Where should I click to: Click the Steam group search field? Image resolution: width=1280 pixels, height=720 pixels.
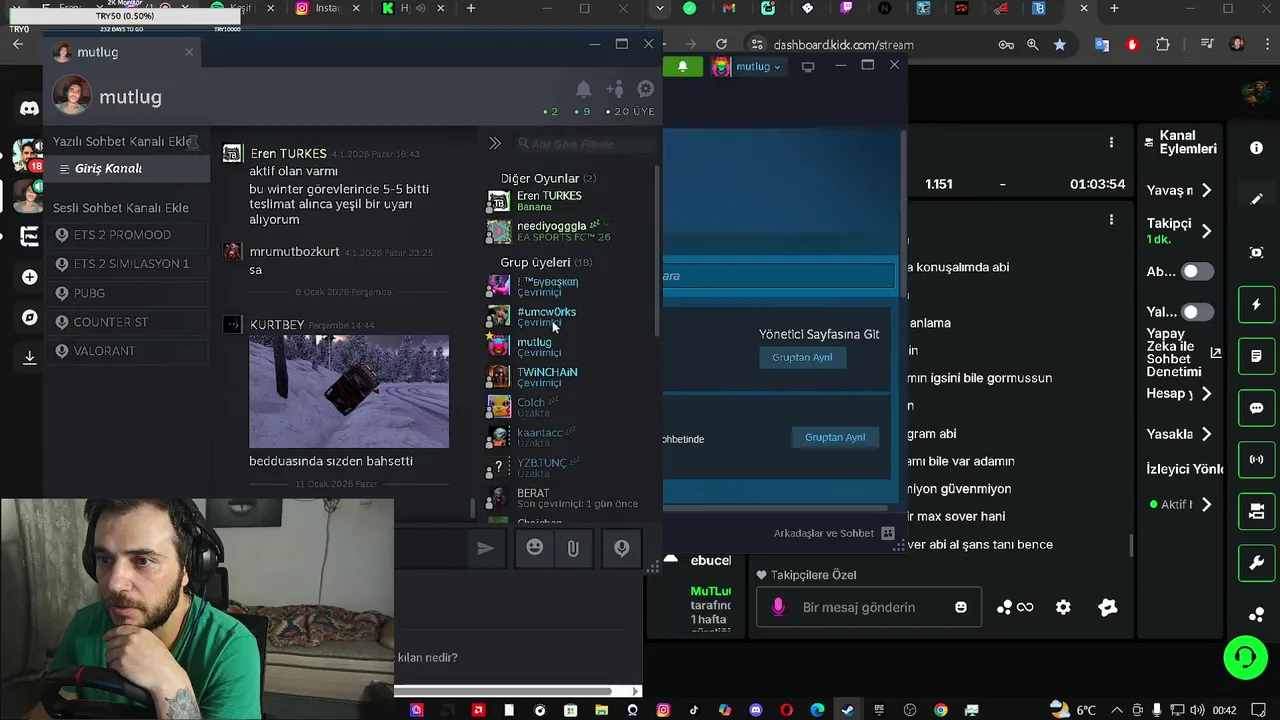click(x=779, y=276)
